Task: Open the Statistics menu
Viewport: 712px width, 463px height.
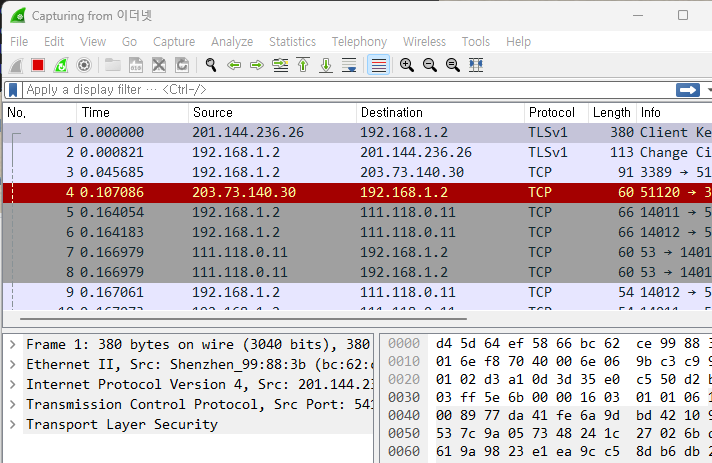Action: (x=291, y=41)
